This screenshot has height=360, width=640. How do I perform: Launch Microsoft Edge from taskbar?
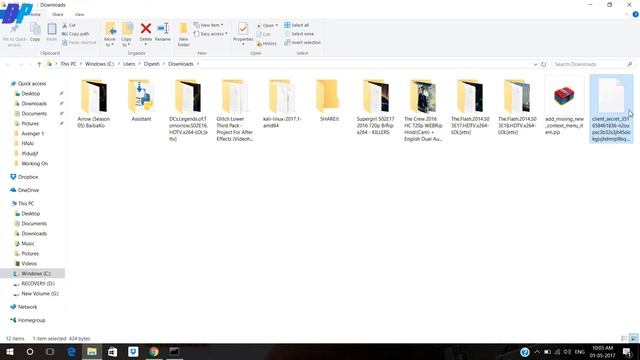tap(71, 351)
